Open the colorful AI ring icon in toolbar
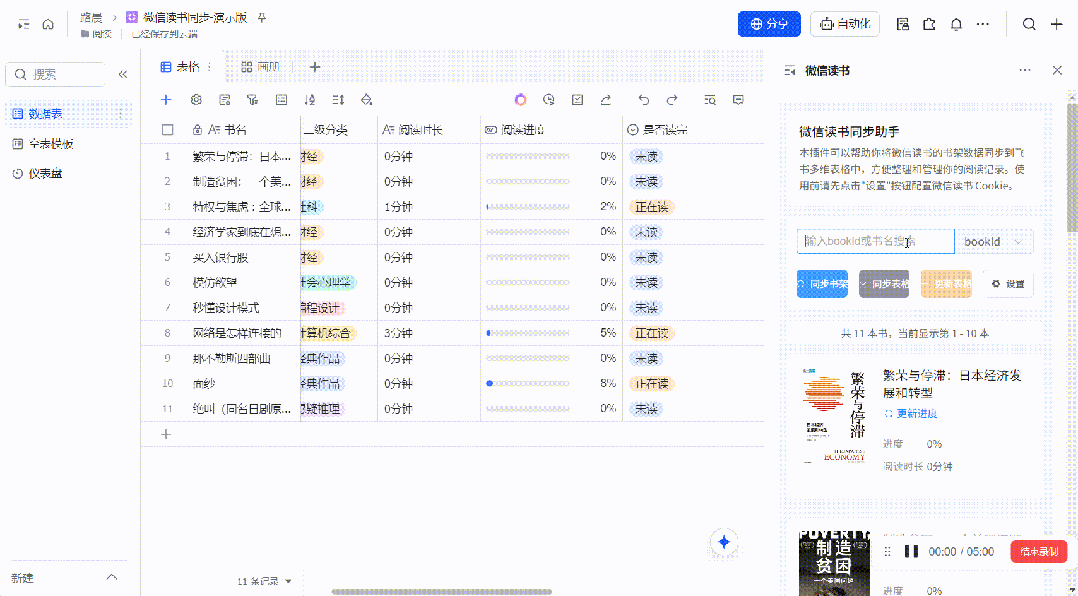This screenshot has width=1078, height=596. click(x=520, y=100)
